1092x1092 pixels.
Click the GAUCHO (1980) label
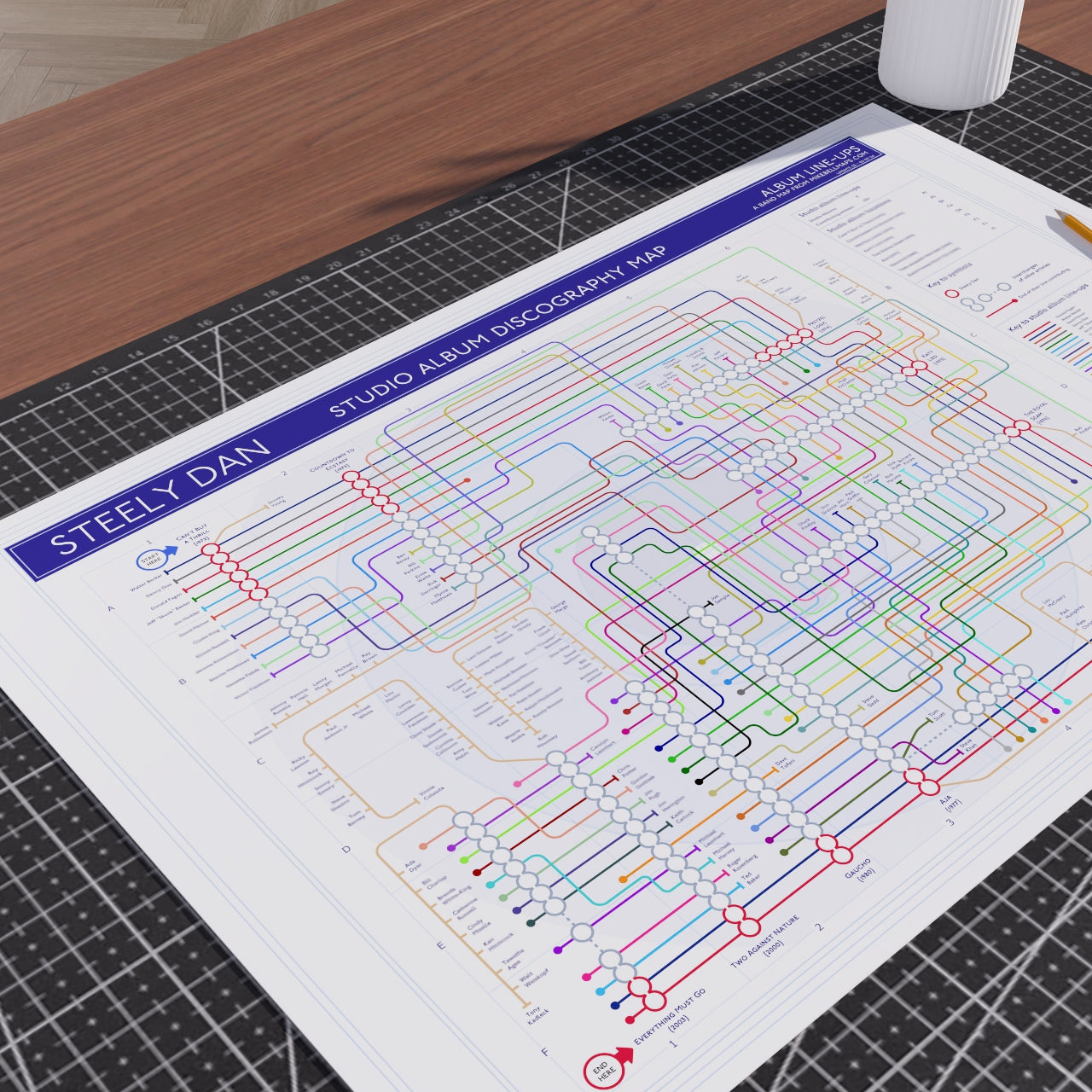click(x=862, y=870)
